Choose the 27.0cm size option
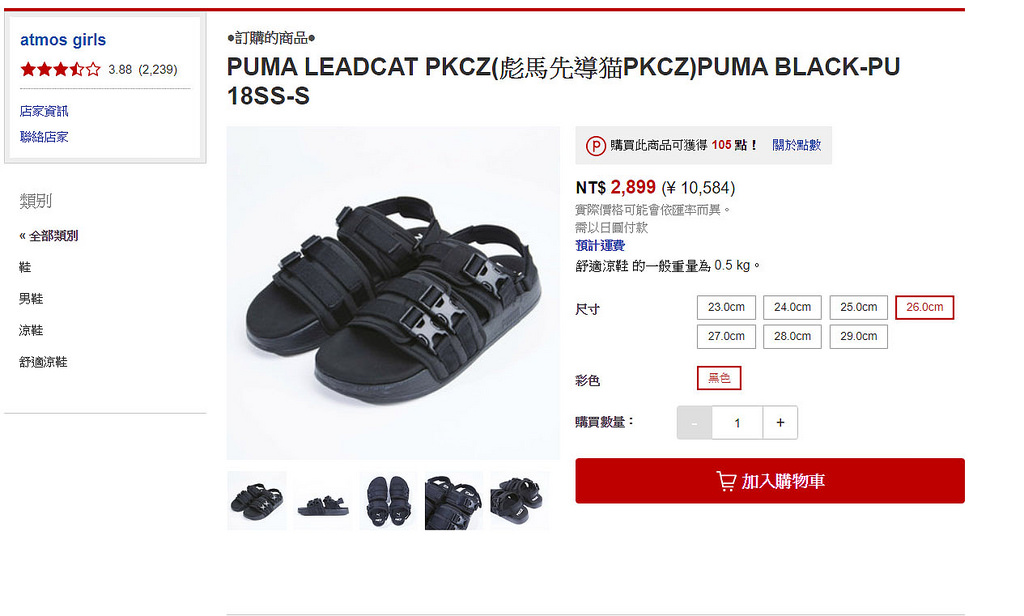The width and height of the screenshot is (1024, 616). tap(726, 336)
